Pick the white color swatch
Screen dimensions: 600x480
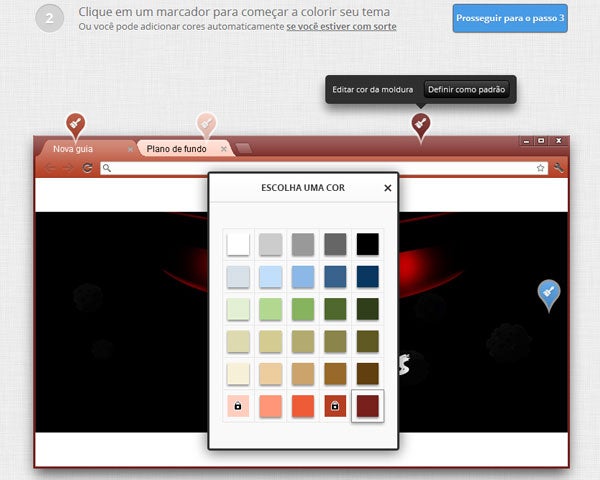tap(239, 244)
